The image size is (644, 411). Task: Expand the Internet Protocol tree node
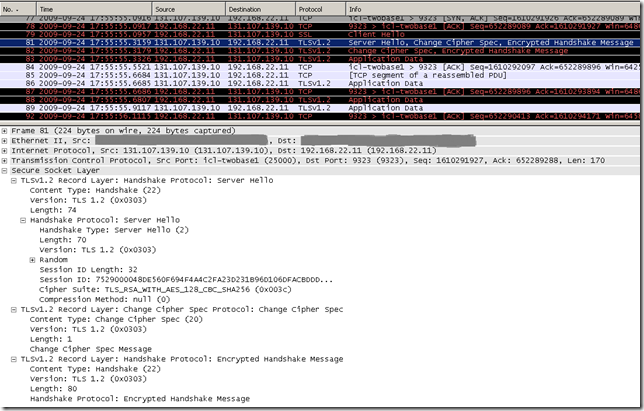[x=4, y=151]
